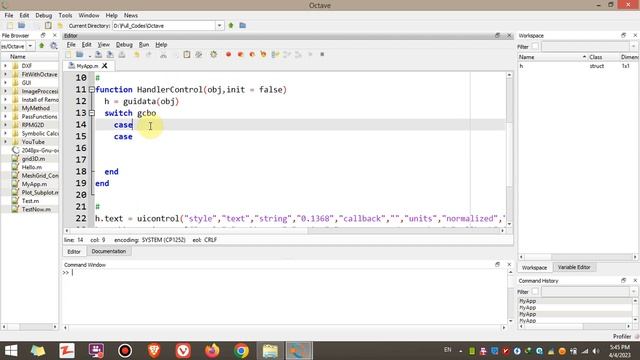Screen dimensions: 640x360
Task: Browse directories with blue folder icon
Action: (x=243, y=26)
